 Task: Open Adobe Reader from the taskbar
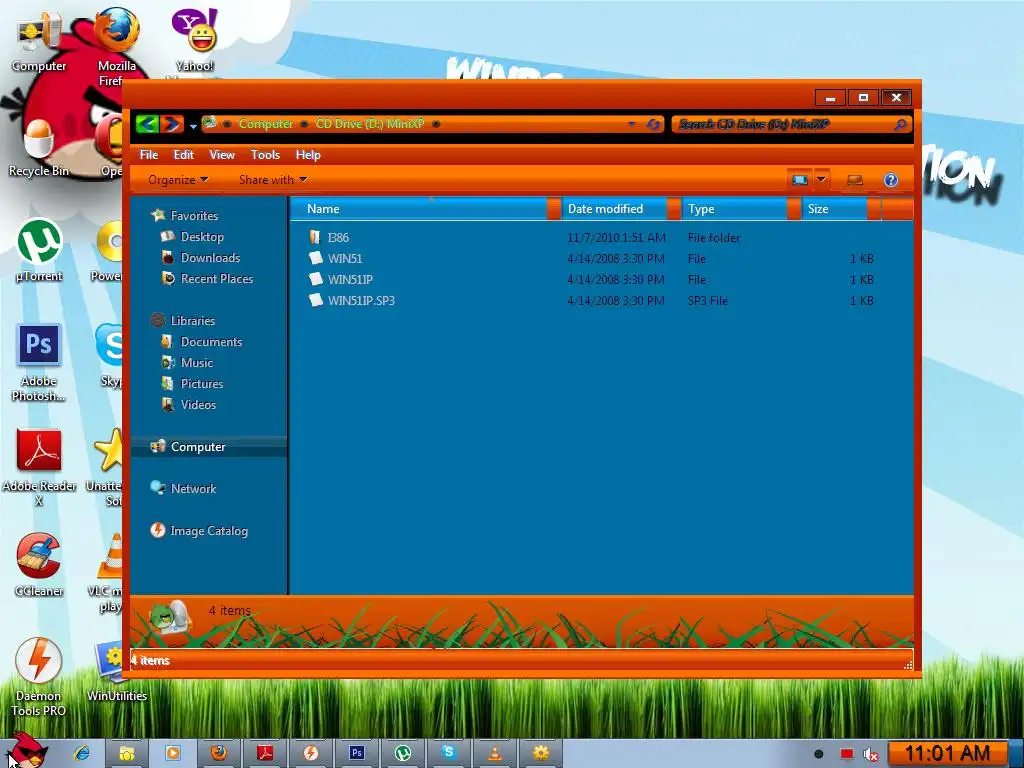coord(264,753)
